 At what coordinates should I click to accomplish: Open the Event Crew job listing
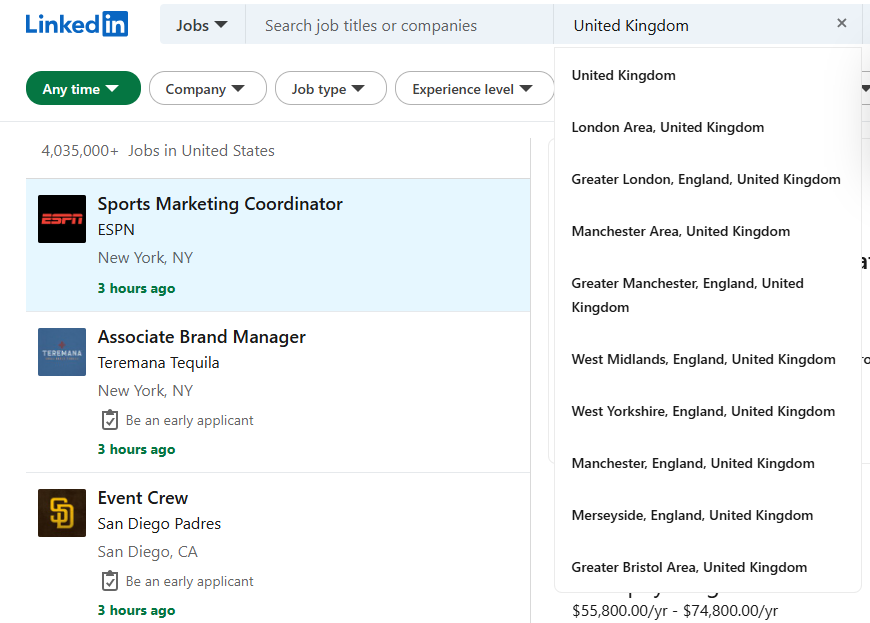[143, 498]
